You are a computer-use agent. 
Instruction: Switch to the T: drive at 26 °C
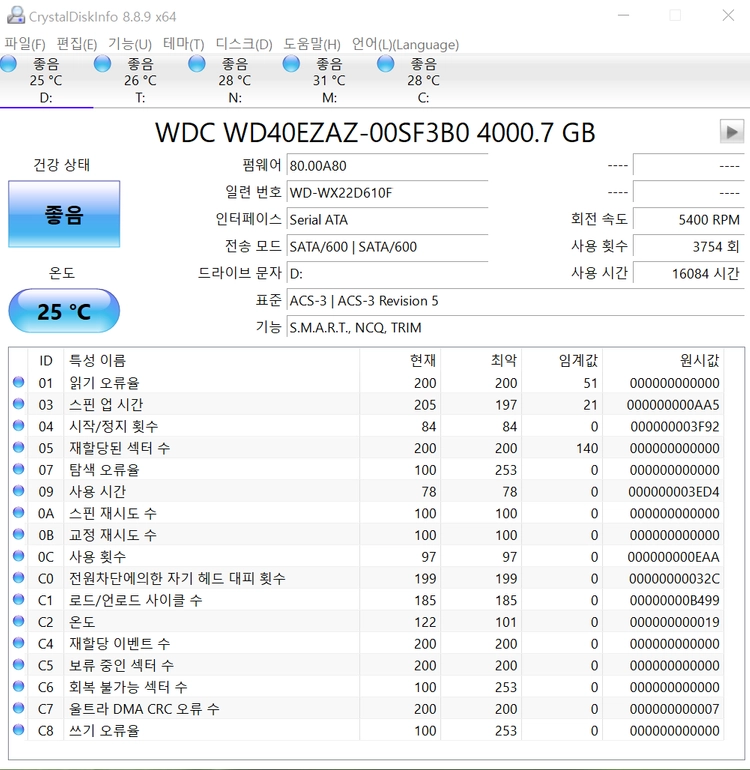tap(140, 81)
